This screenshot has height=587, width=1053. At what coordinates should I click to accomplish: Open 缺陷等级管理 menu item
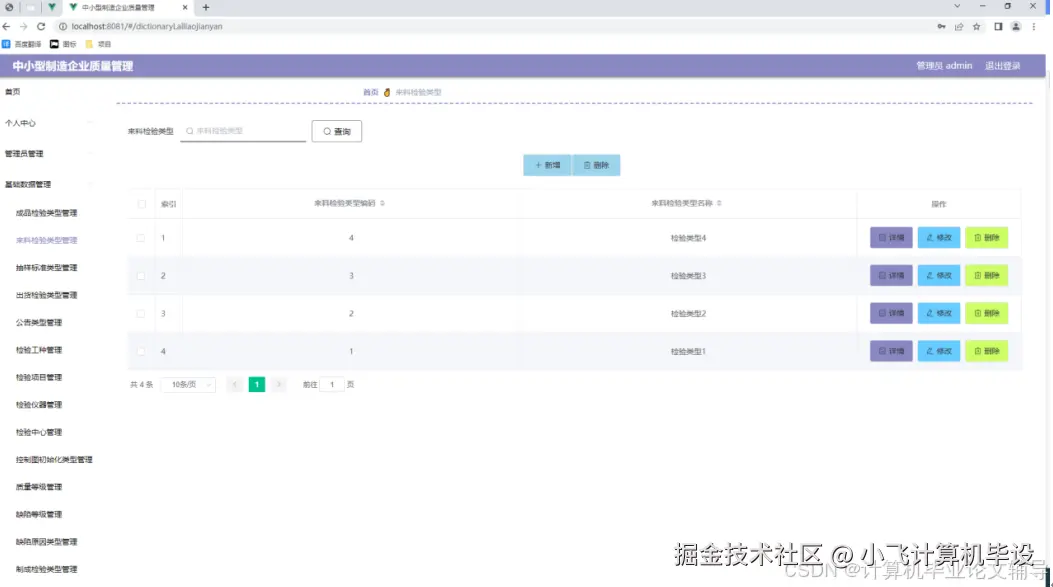pyautogui.click(x=39, y=514)
